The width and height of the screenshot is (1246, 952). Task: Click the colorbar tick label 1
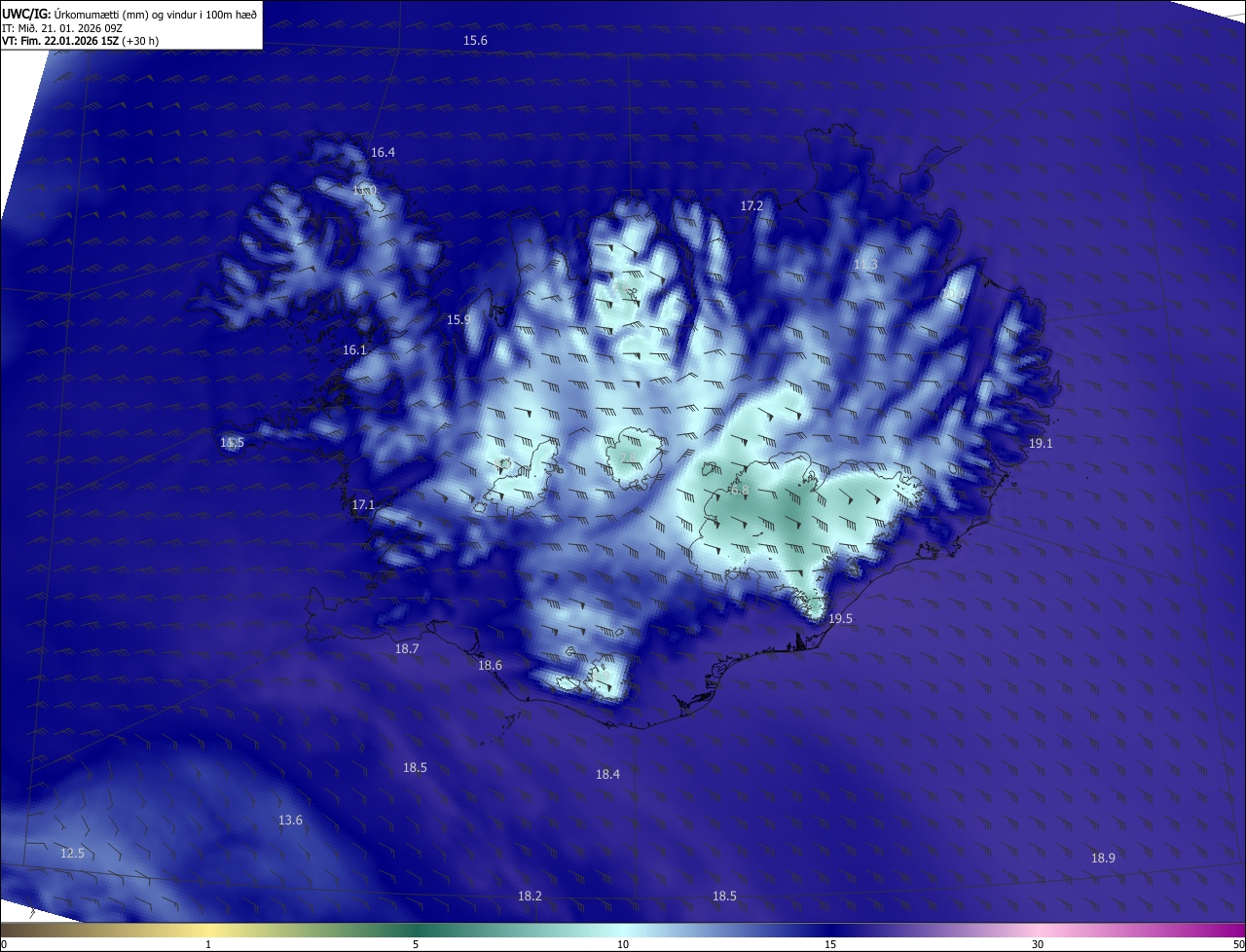pyautogui.click(x=208, y=944)
